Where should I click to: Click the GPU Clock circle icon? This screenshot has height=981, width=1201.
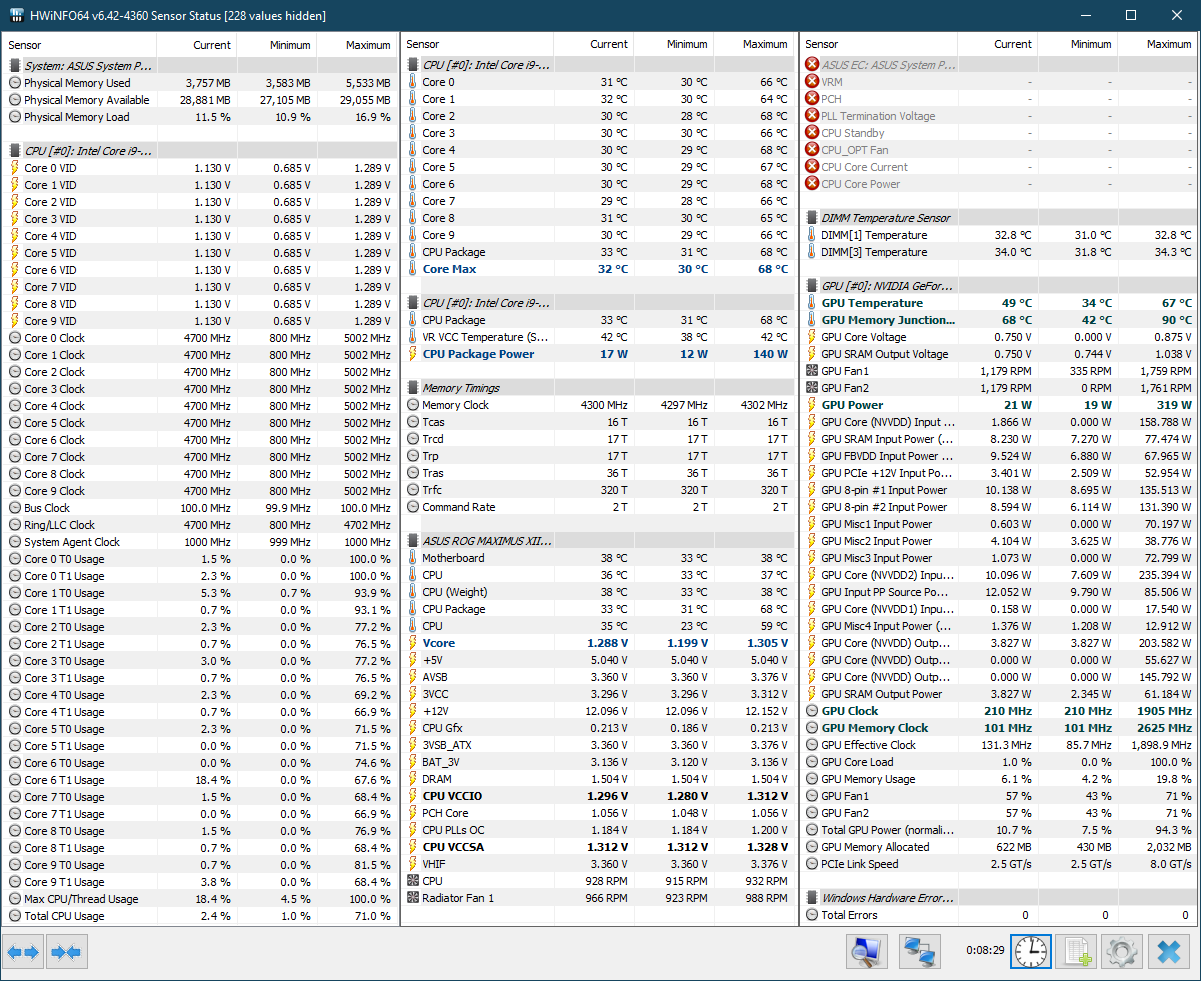[x=812, y=711]
